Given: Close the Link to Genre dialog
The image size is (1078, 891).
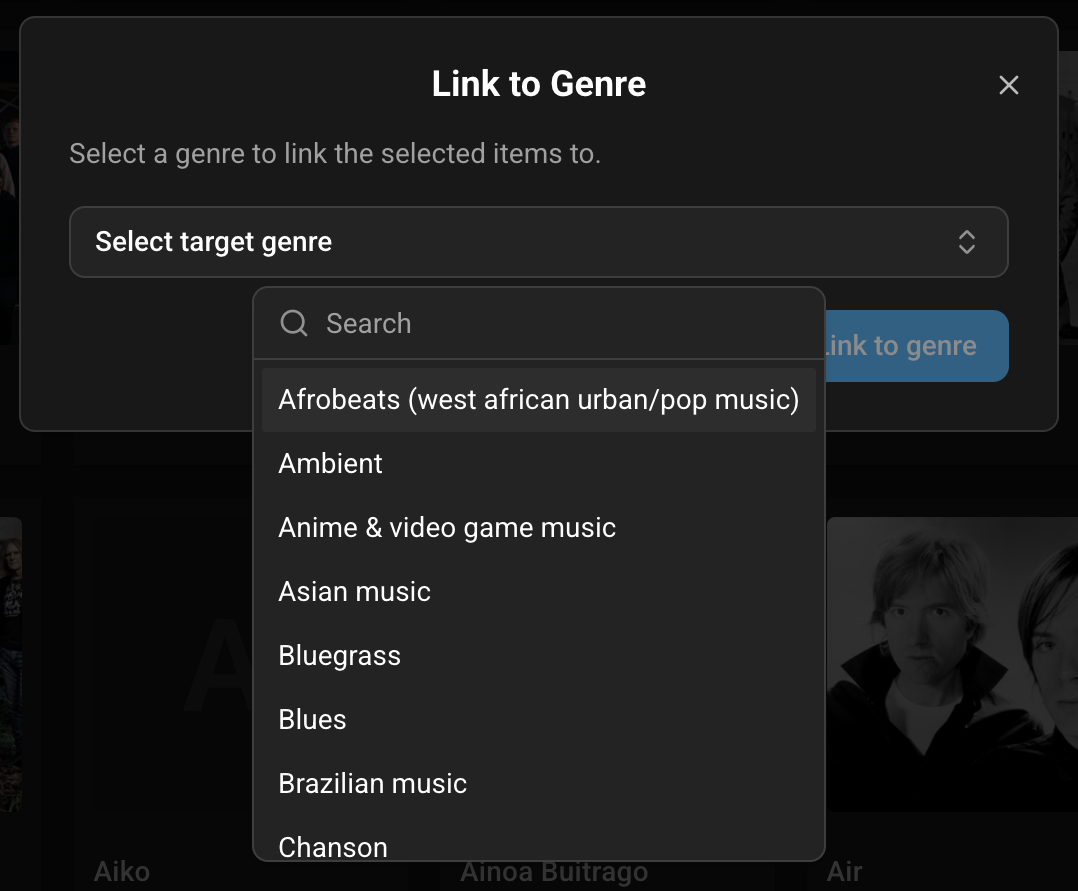Looking at the screenshot, I should (x=1008, y=86).
